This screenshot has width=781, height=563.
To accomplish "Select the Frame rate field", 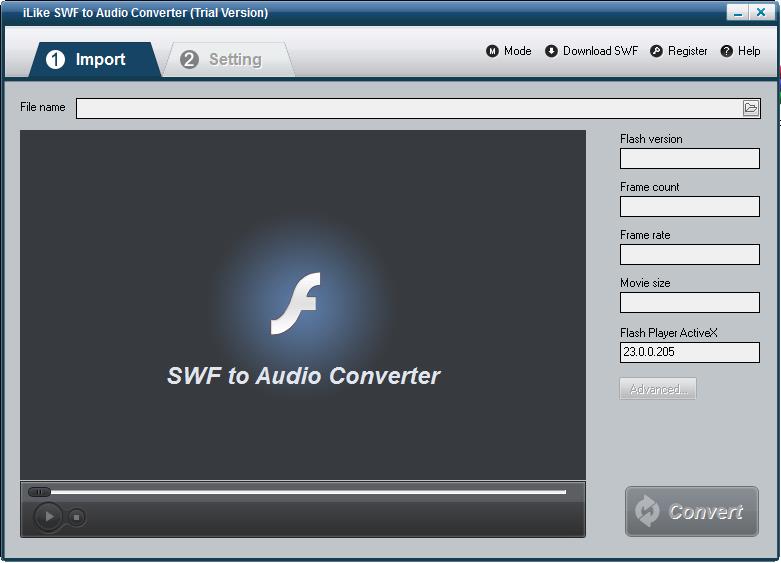I will (689, 254).
